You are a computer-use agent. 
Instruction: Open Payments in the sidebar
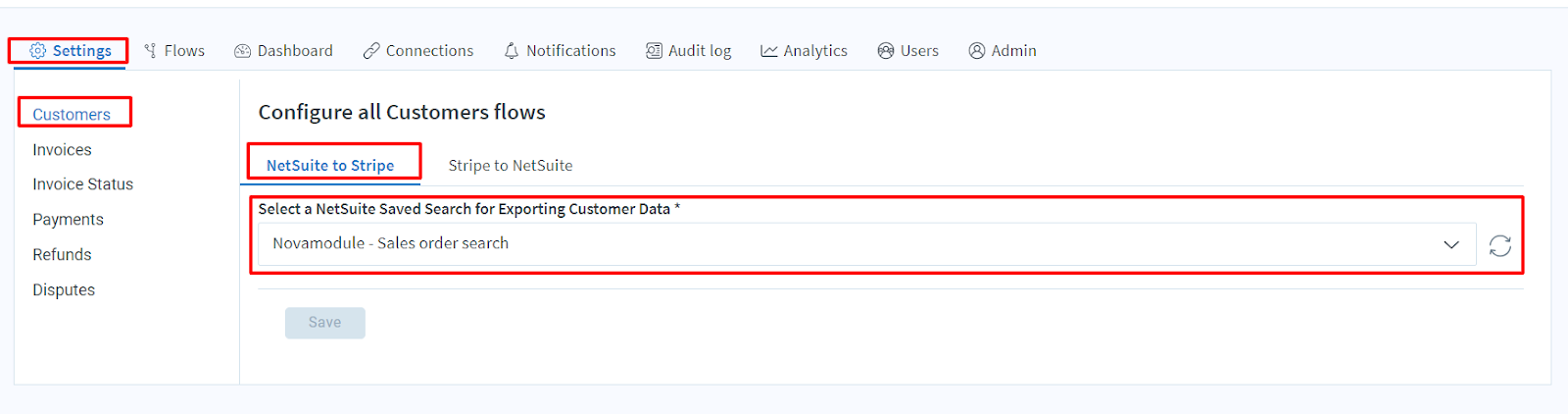(x=68, y=220)
